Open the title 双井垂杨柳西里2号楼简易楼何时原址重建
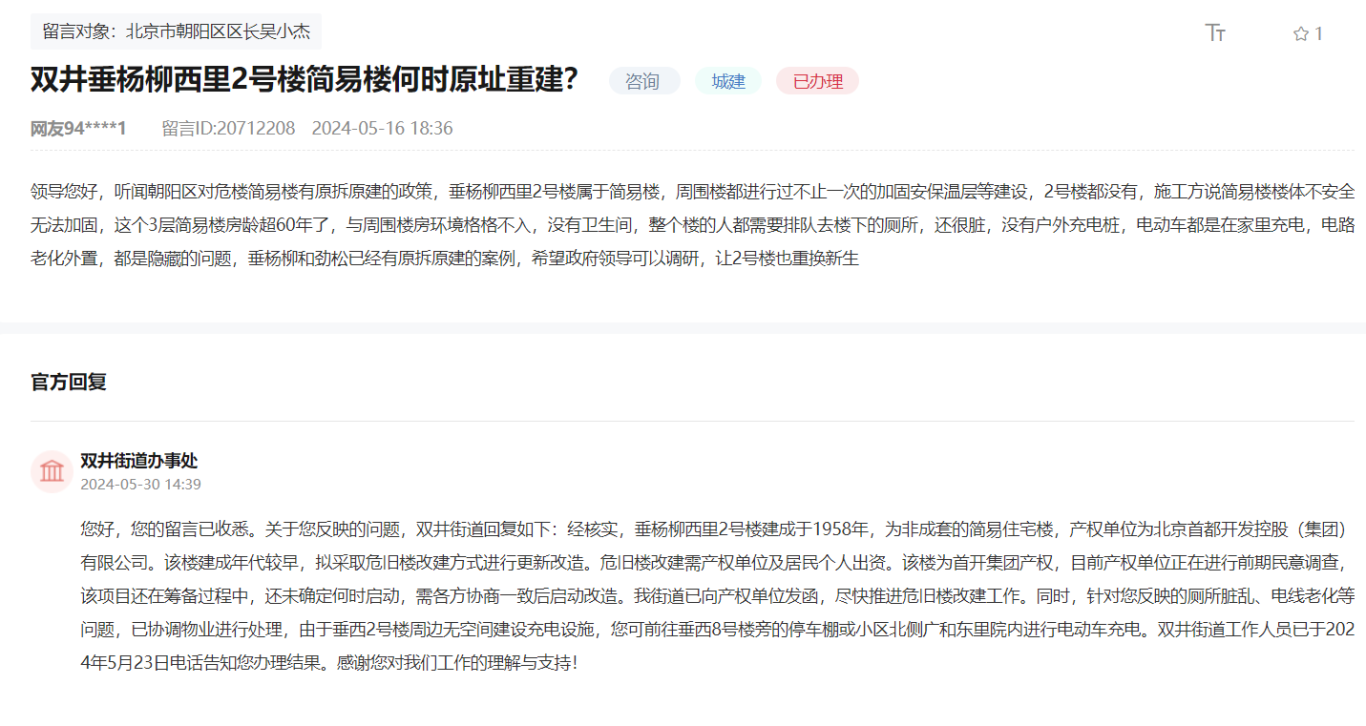The image size is (1366, 726). point(305,80)
